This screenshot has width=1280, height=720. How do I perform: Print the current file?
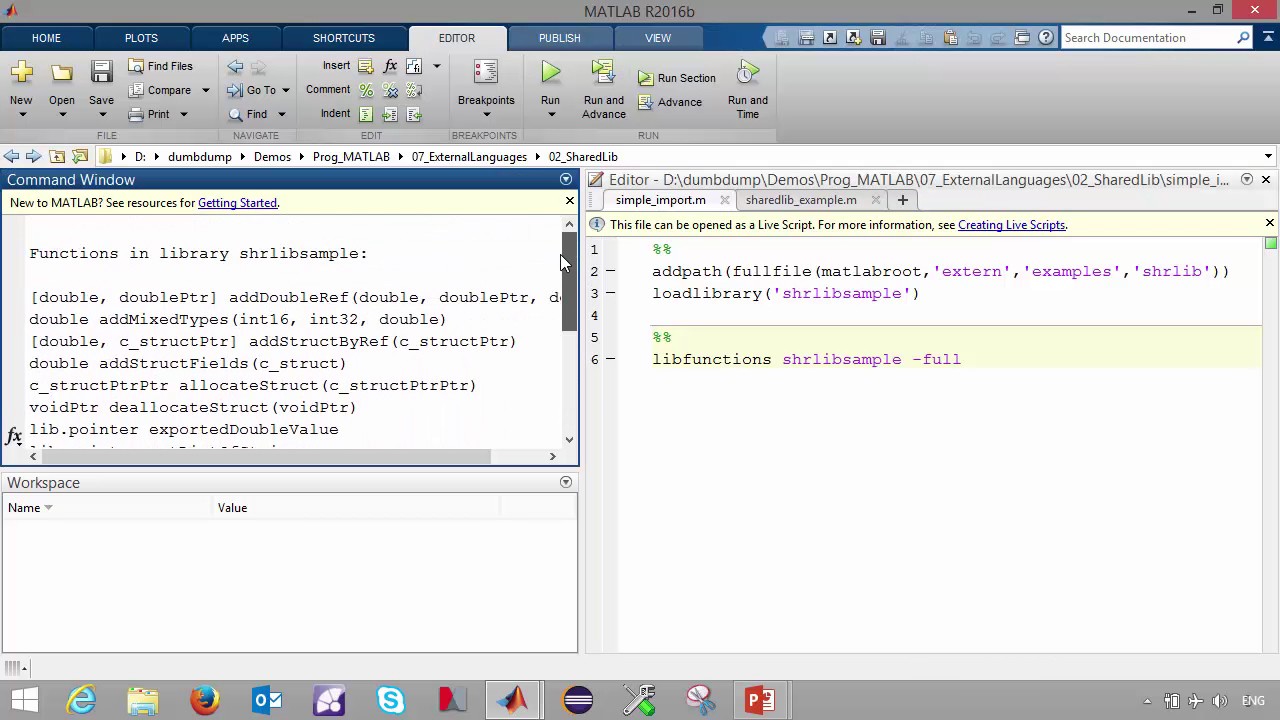(x=150, y=114)
